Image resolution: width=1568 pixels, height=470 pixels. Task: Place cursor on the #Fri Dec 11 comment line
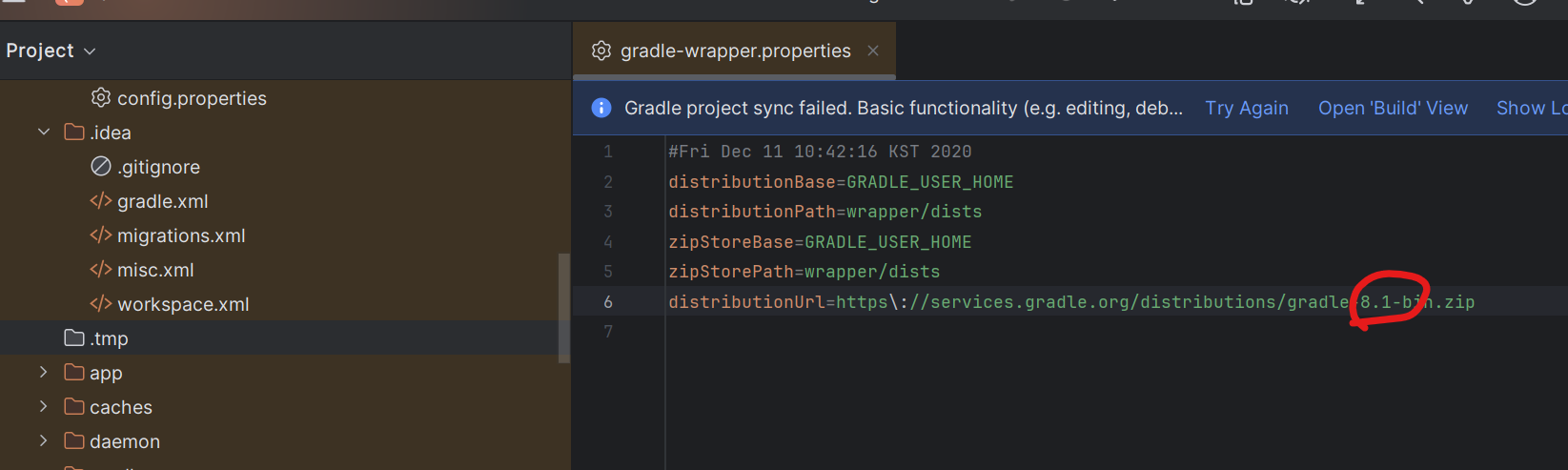click(820, 152)
